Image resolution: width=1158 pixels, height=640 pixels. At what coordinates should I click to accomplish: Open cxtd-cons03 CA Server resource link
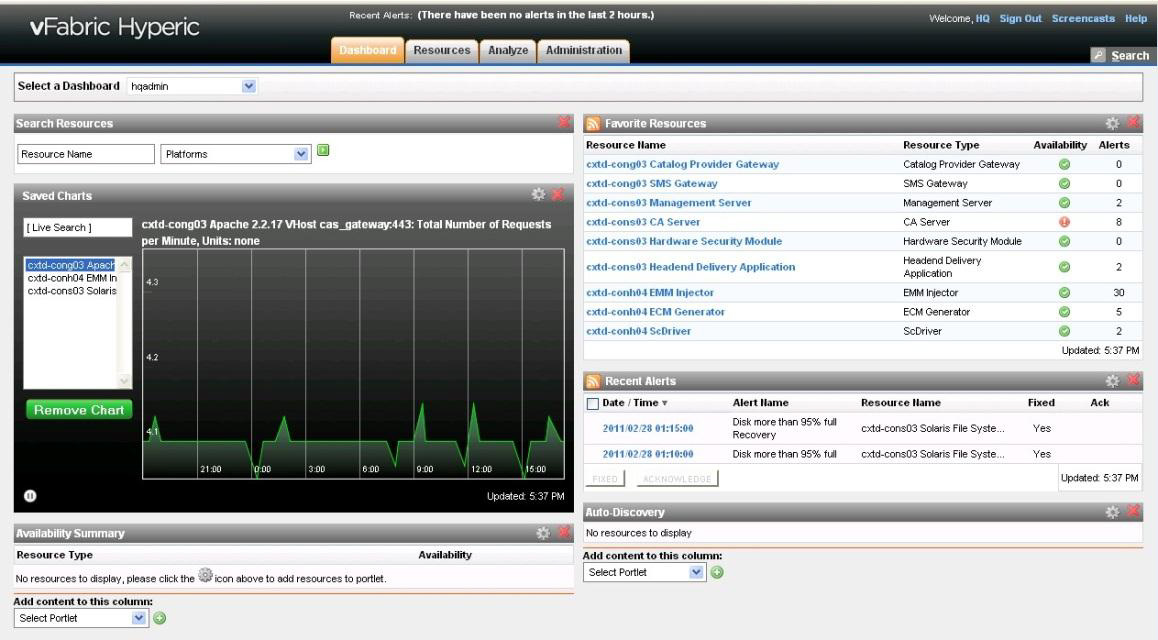tap(643, 222)
